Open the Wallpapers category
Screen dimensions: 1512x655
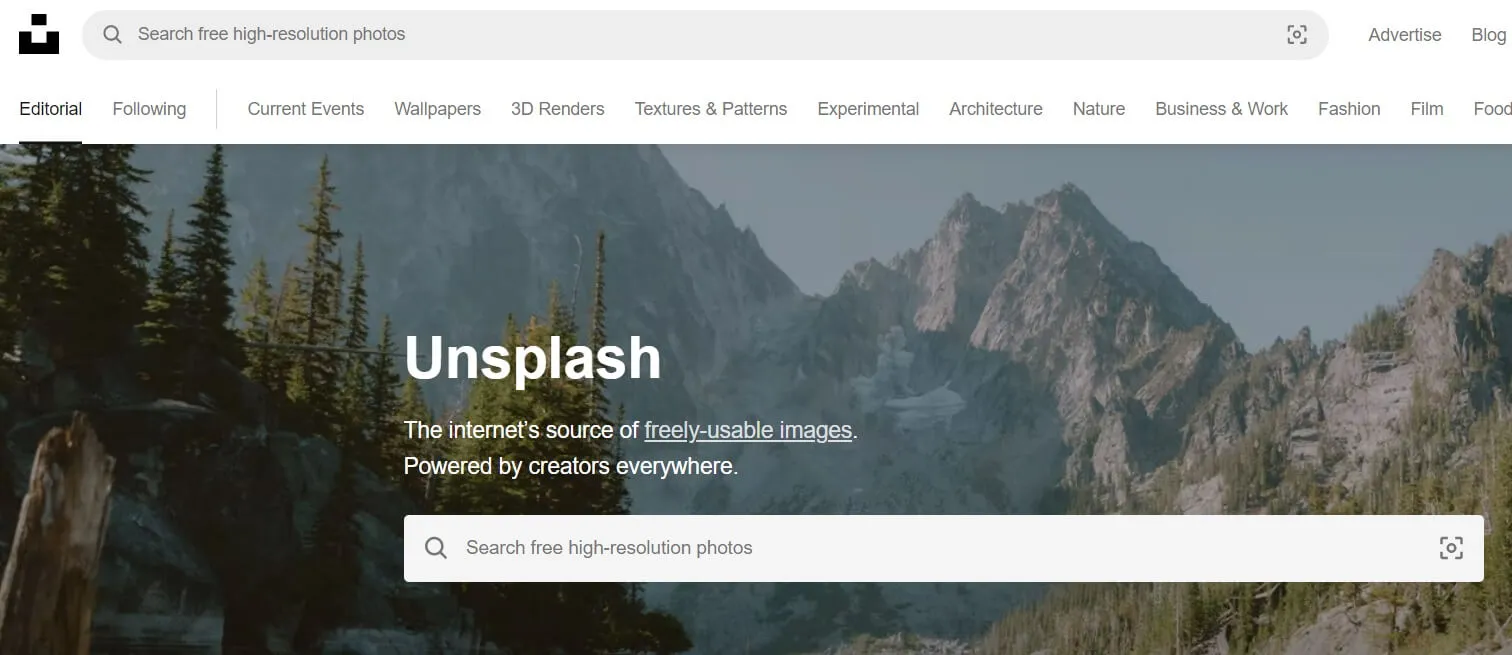(x=437, y=109)
